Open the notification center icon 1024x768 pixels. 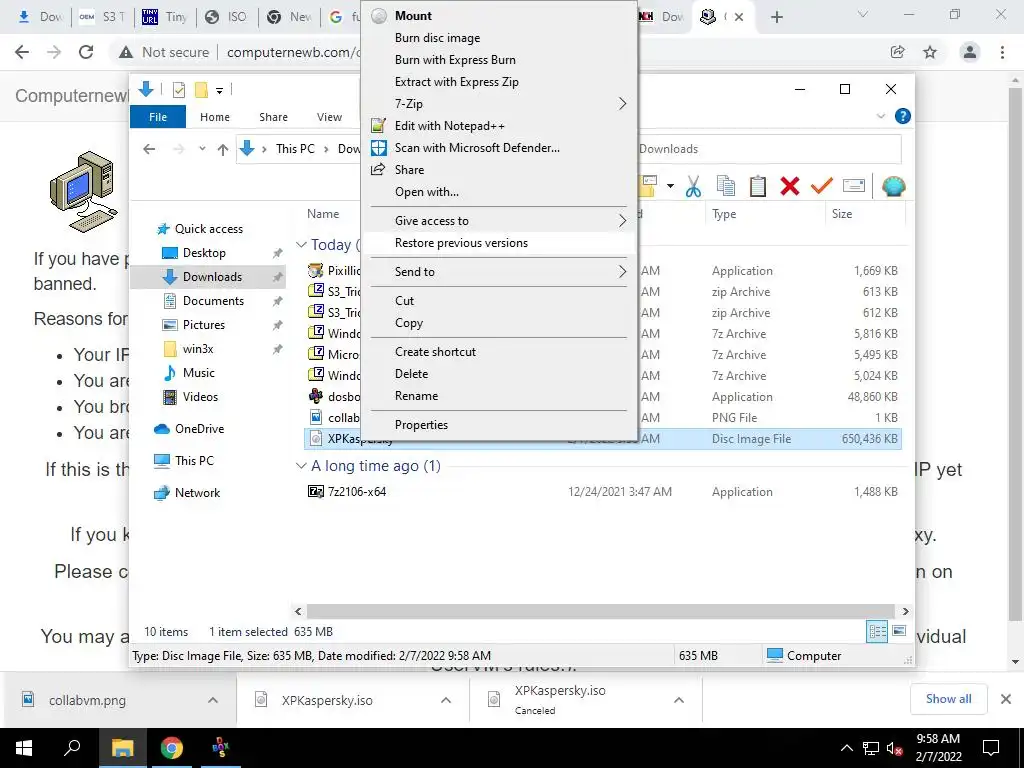pos(991,748)
